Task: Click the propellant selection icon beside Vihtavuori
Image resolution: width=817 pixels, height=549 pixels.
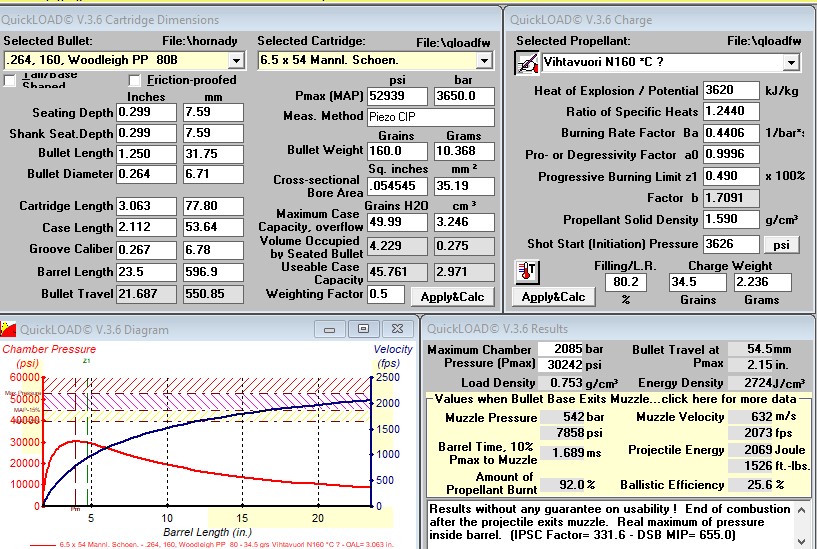Action: (526, 63)
